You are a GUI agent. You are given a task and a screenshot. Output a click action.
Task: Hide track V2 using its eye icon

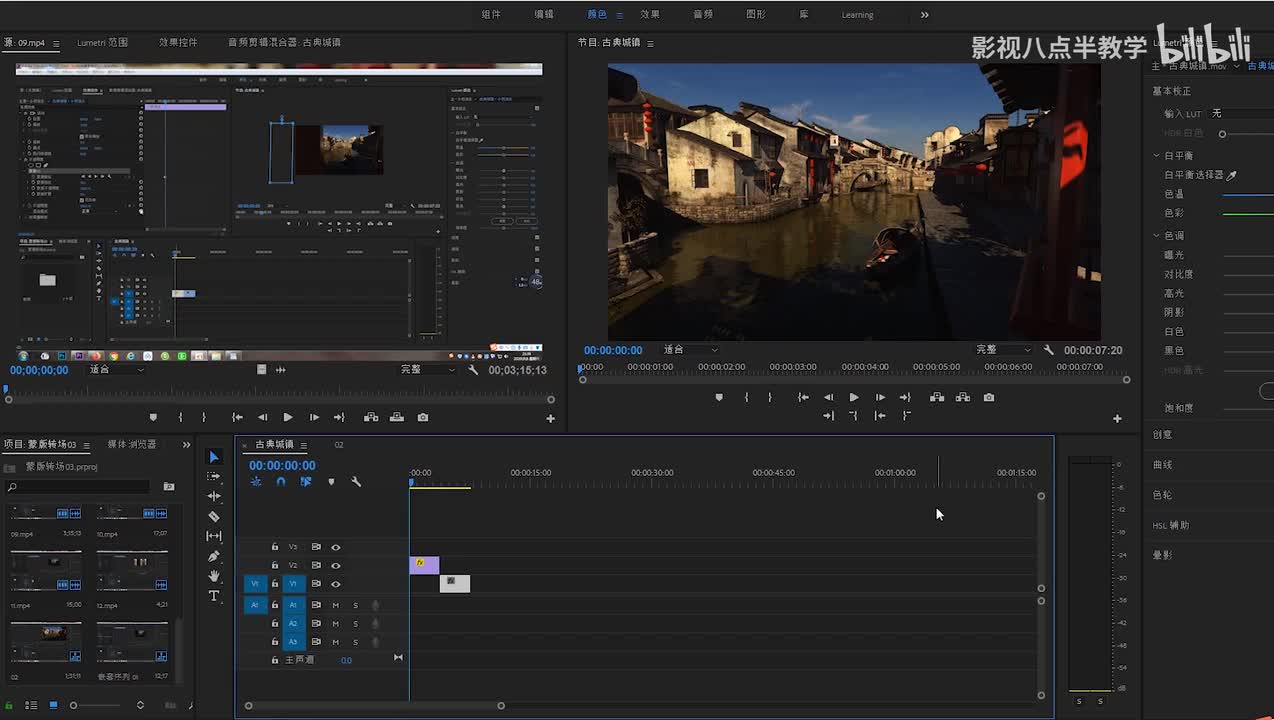(336, 566)
